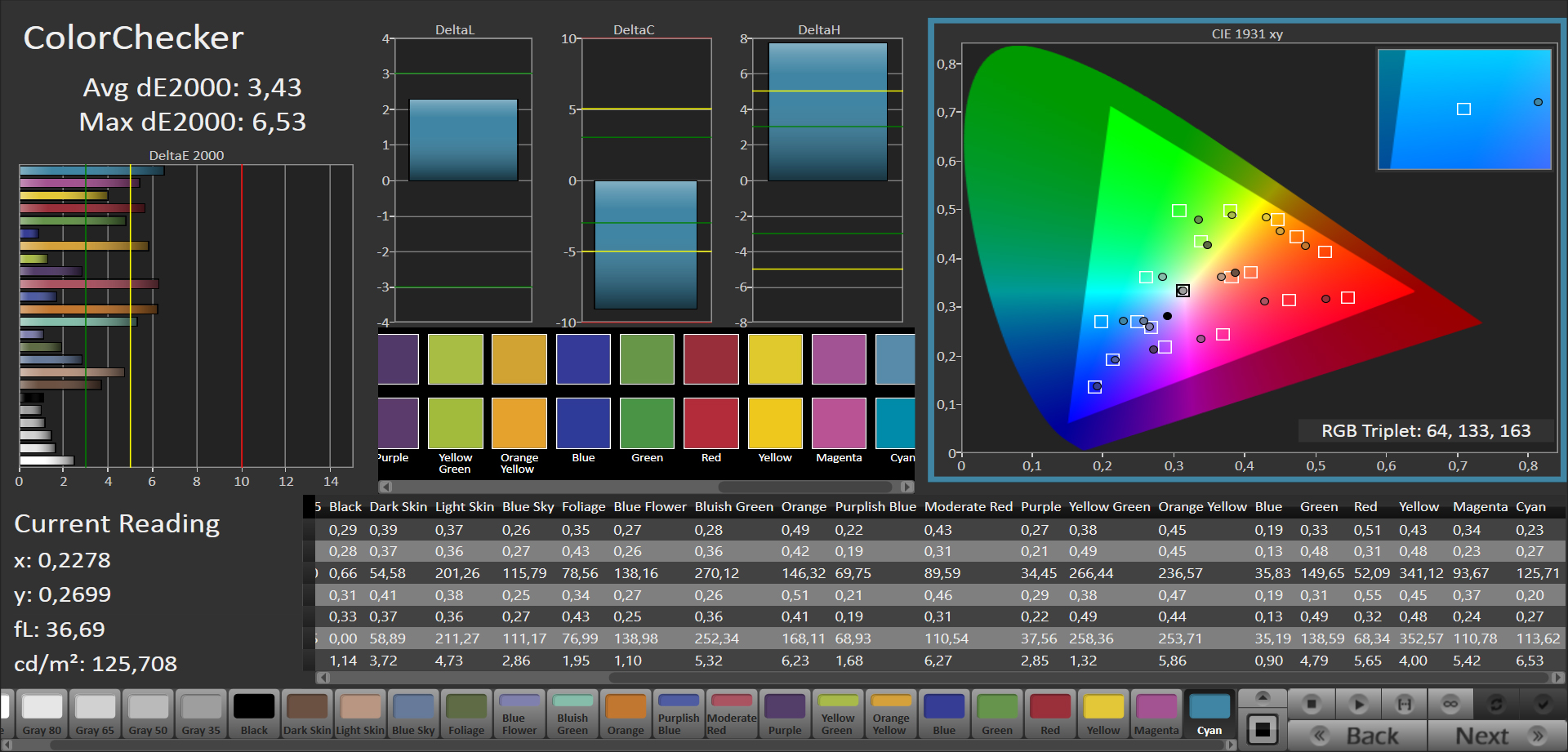Choose the Bluish Green patch
Image resolution: width=1568 pixels, height=752 pixels.
point(572,714)
